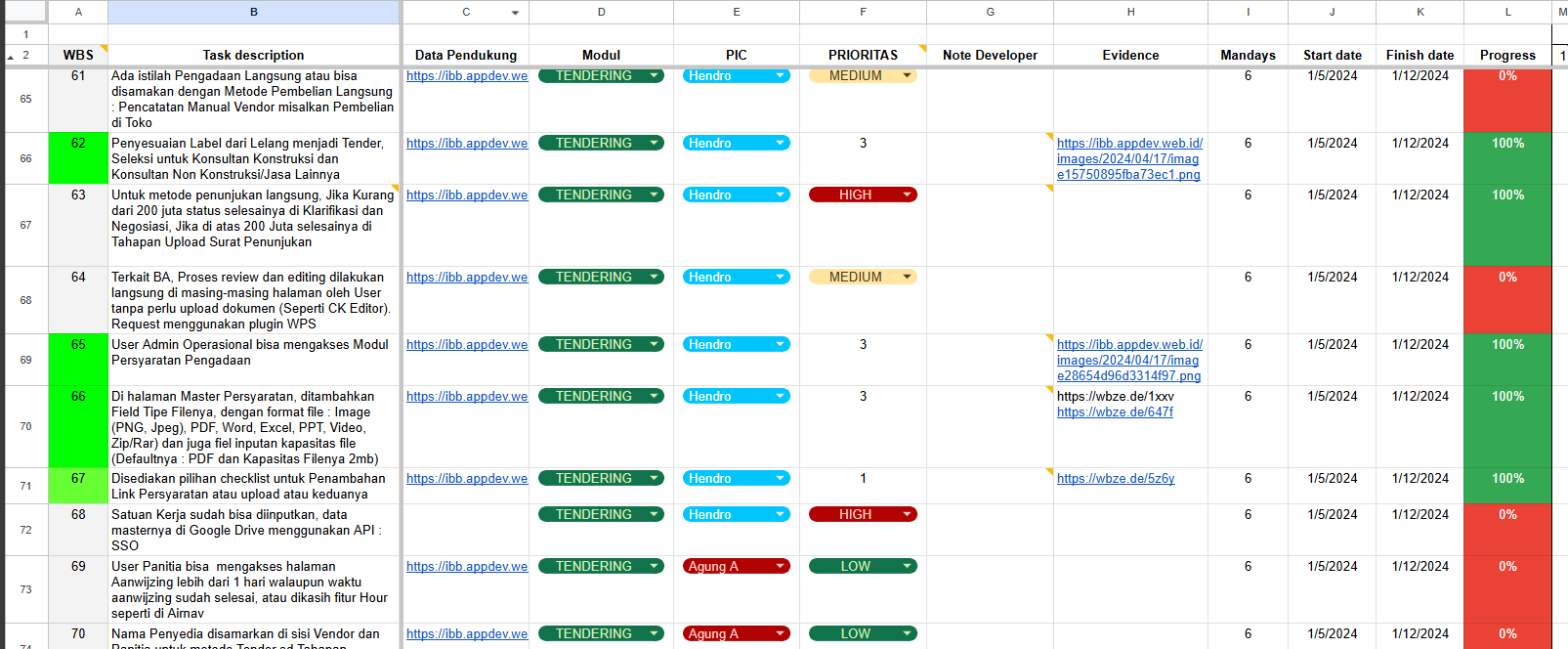Viewport: 1568px width, 649px height.
Task: Open the HIGH priority dropdown for WBS 63
Action: point(907,195)
